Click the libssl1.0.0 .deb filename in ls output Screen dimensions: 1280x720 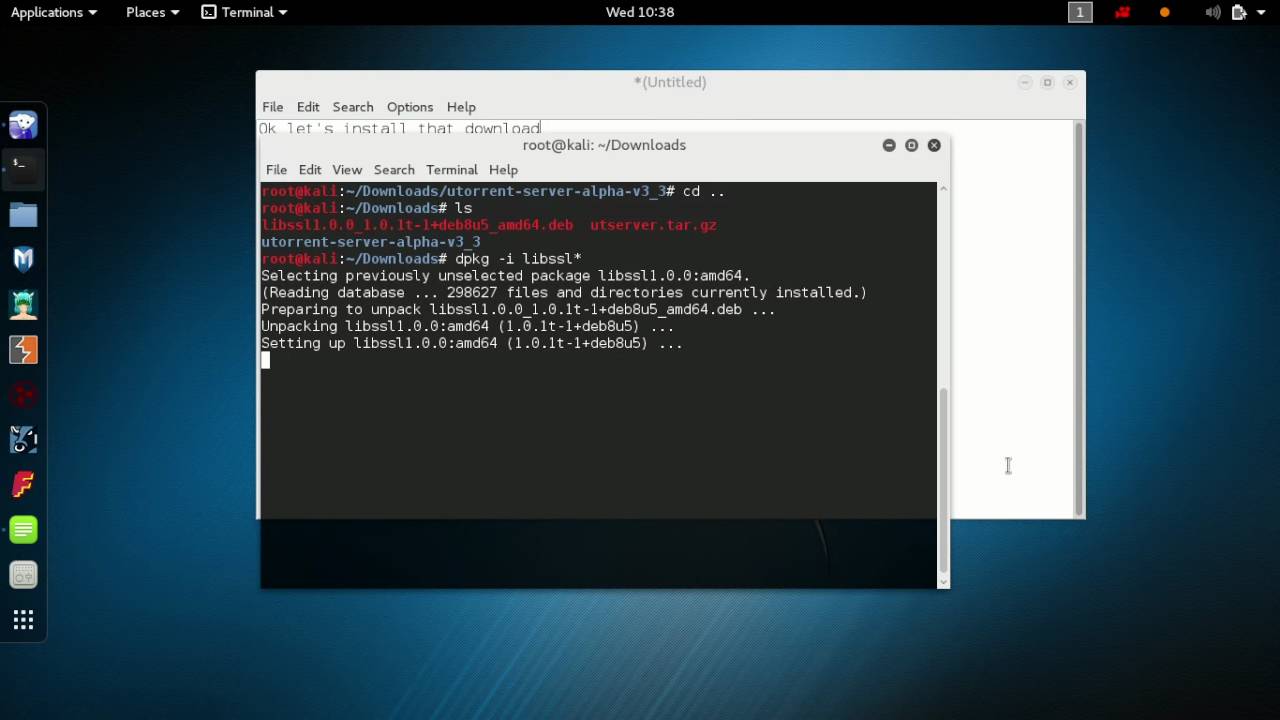pos(417,225)
